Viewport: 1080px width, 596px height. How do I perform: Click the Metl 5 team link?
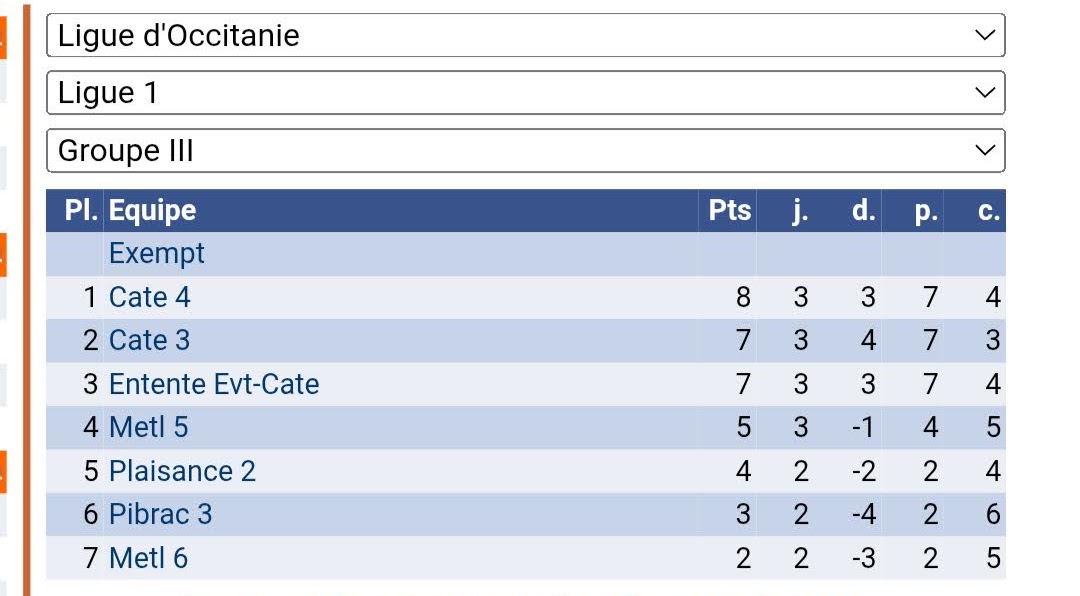pyautogui.click(x=149, y=427)
